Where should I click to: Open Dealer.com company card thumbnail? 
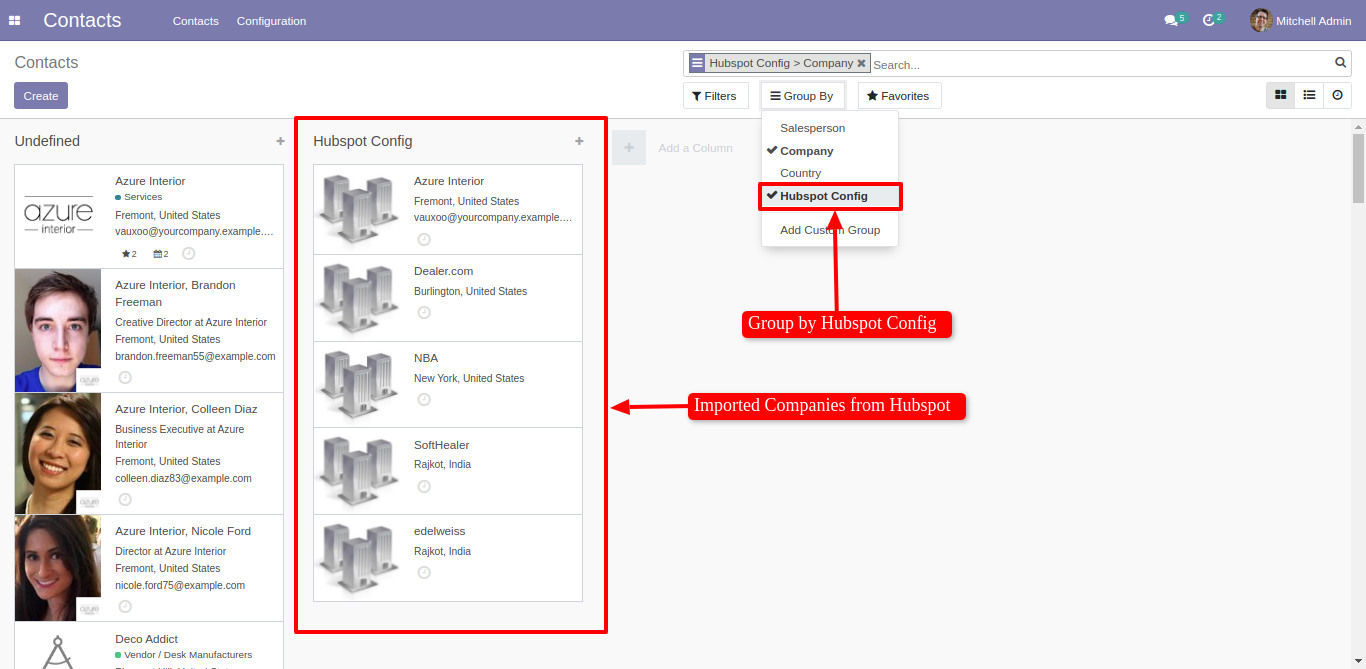pos(358,298)
